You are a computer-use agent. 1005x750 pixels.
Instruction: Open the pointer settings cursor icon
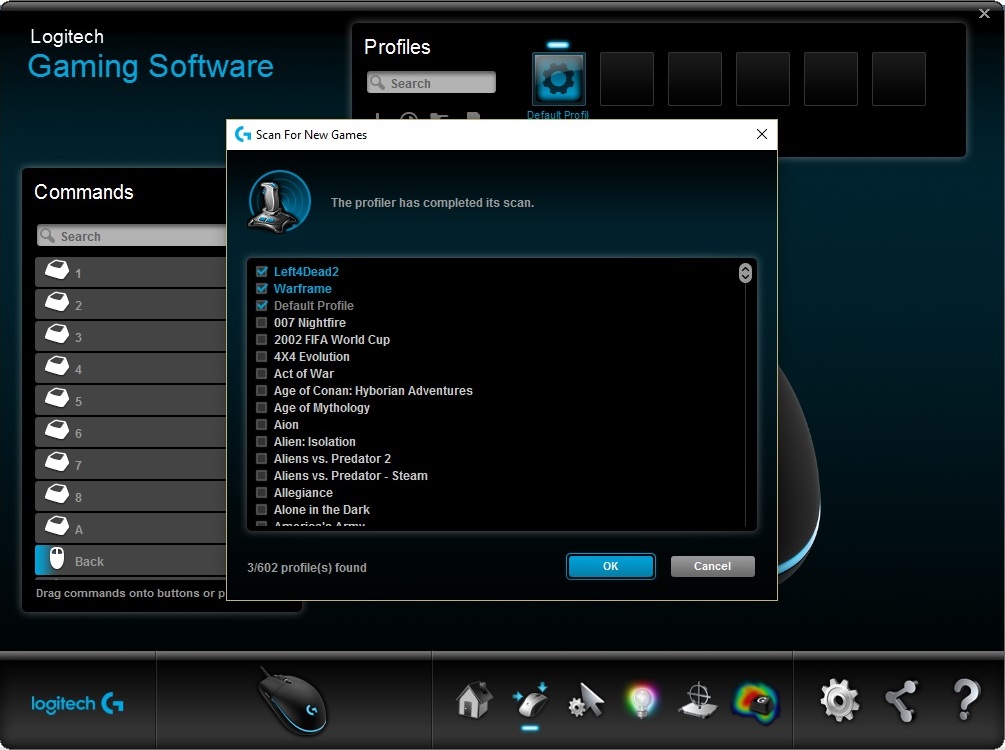pyautogui.click(x=586, y=700)
